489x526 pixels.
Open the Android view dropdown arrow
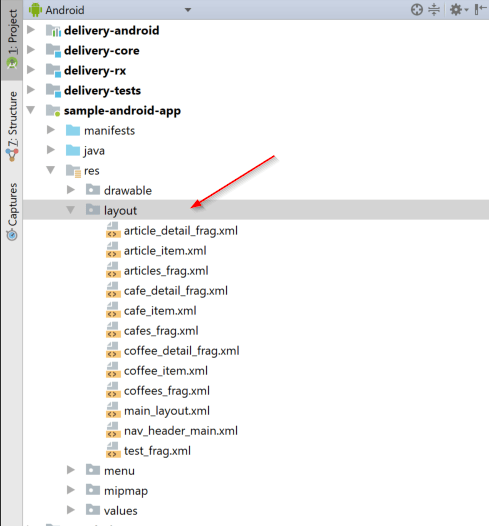click(188, 10)
